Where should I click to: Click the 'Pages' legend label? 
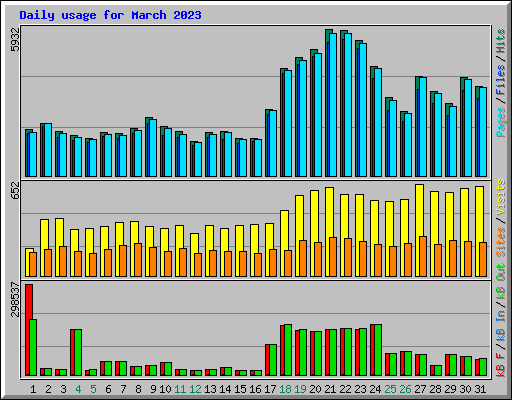pyautogui.click(x=501, y=122)
